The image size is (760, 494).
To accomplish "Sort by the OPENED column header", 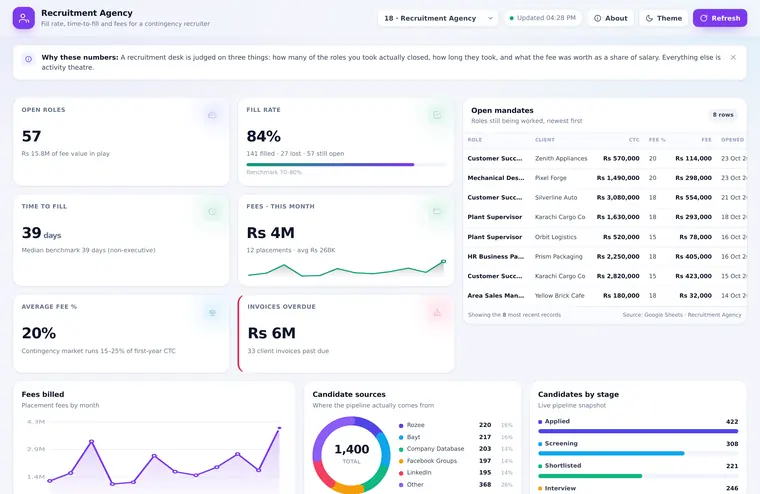I will 732,140.
